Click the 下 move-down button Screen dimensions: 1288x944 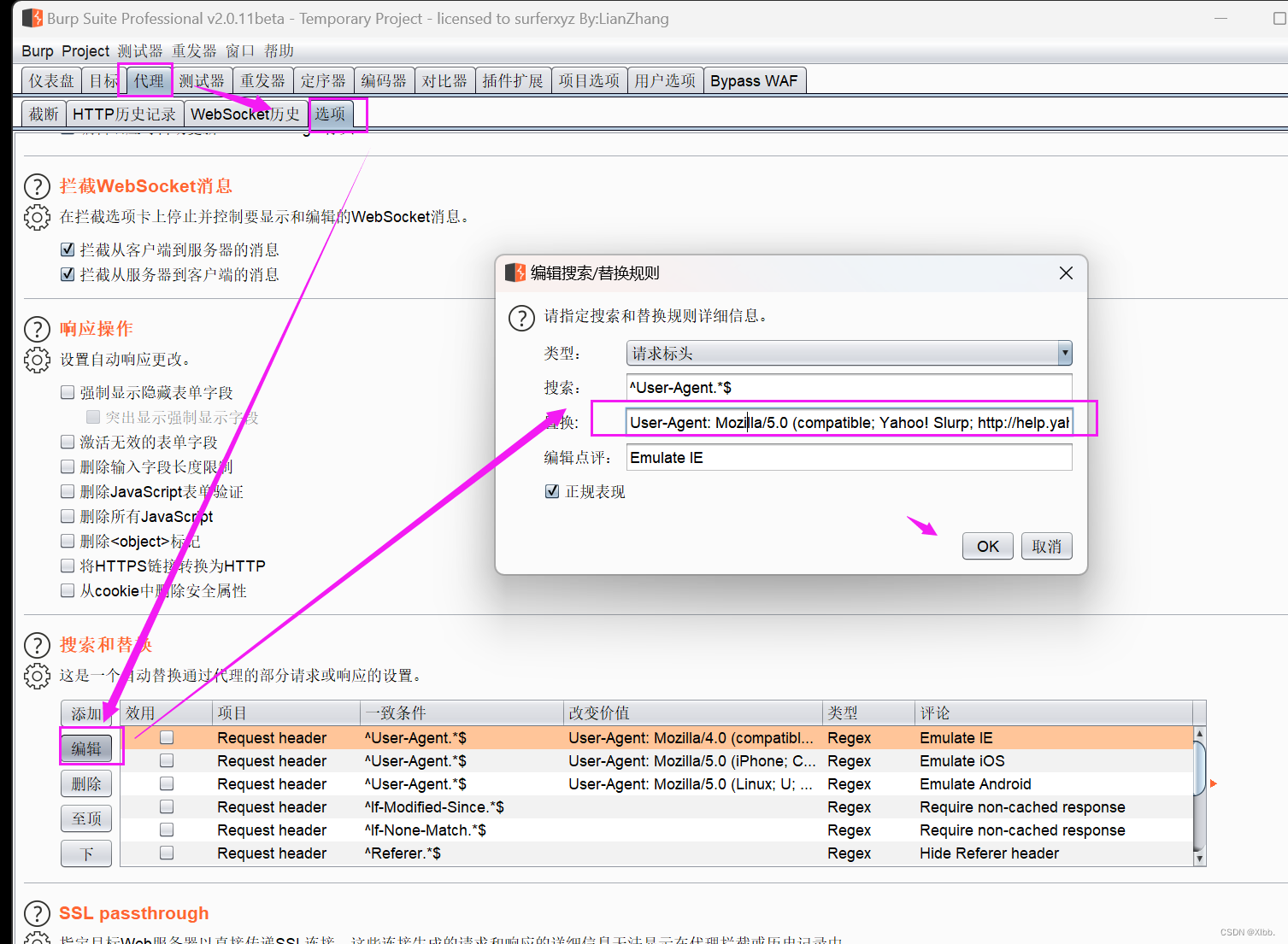[86, 853]
